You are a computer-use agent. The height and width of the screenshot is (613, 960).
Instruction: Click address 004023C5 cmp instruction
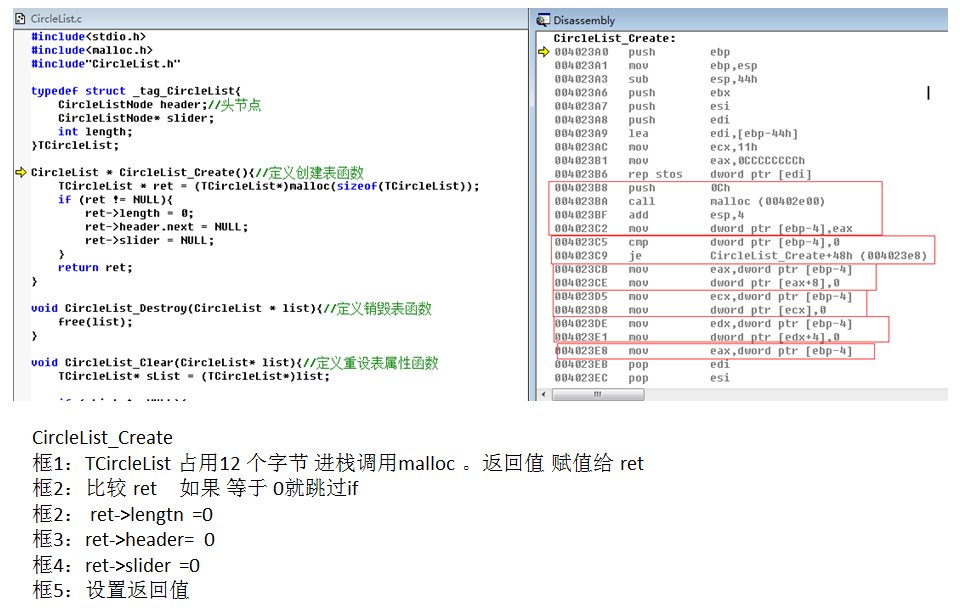pyautogui.click(x=697, y=242)
